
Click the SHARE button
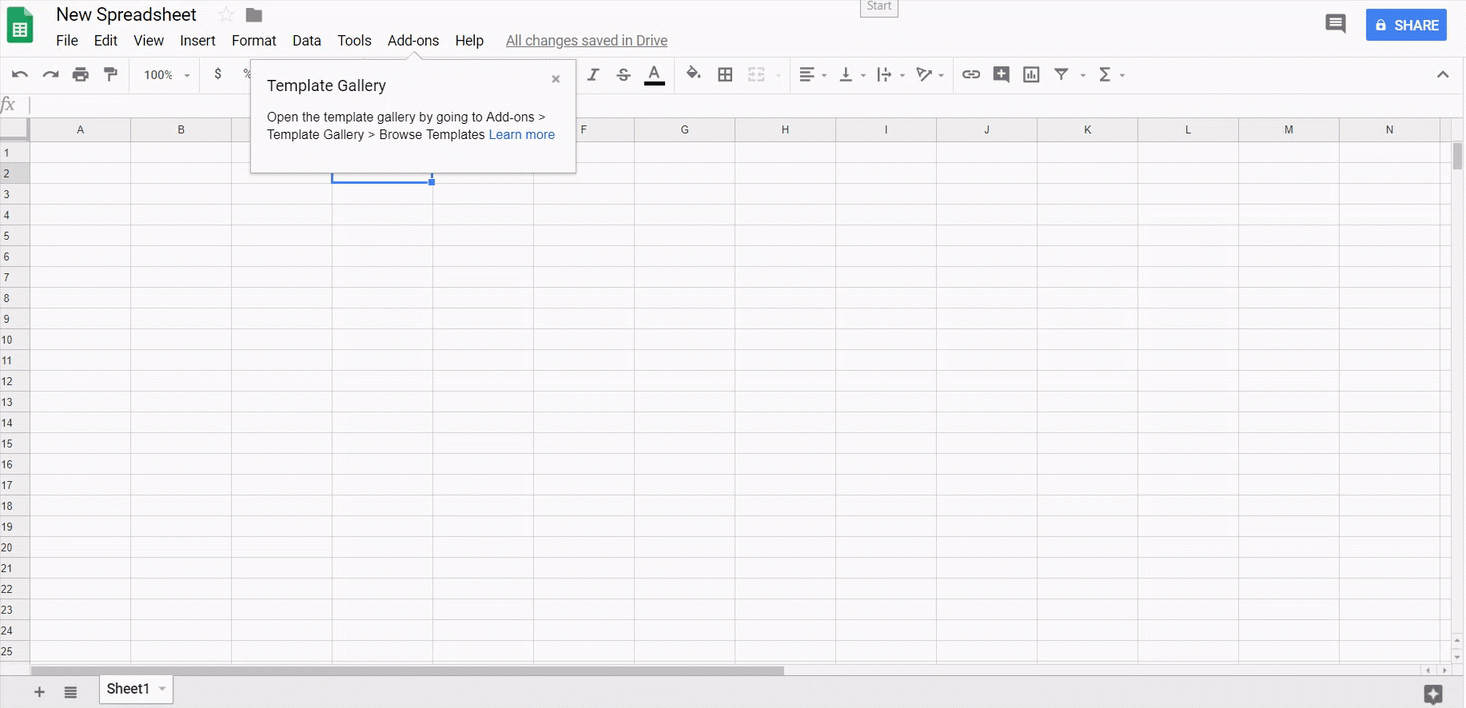pos(1406,24)
